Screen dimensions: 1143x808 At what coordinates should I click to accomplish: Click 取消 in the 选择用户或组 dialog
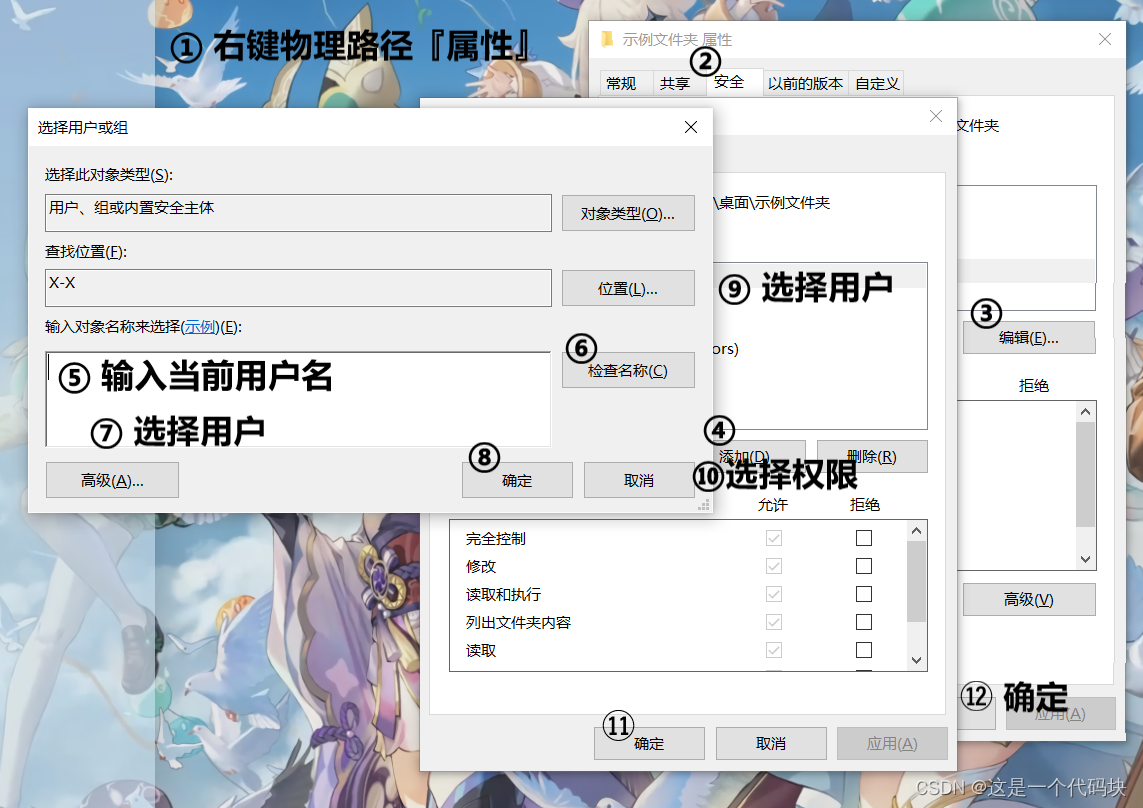639,481
